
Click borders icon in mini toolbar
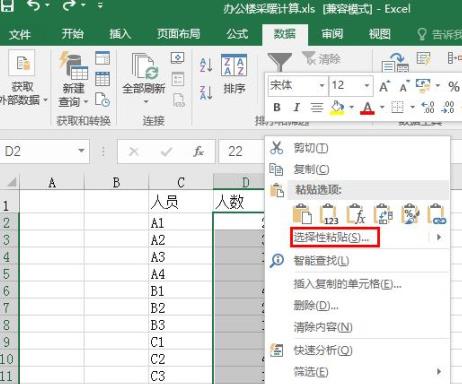[x=397, y=107]
